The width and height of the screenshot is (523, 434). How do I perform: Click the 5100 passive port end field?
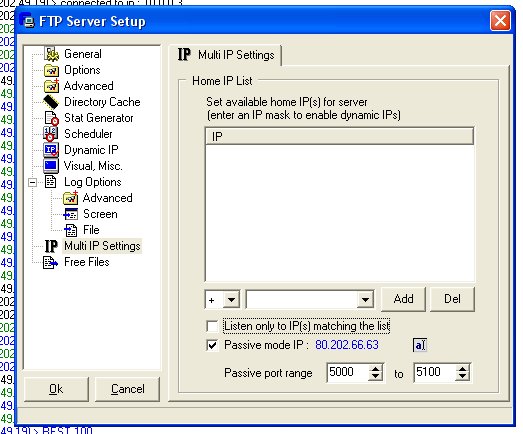coord(435,372)
